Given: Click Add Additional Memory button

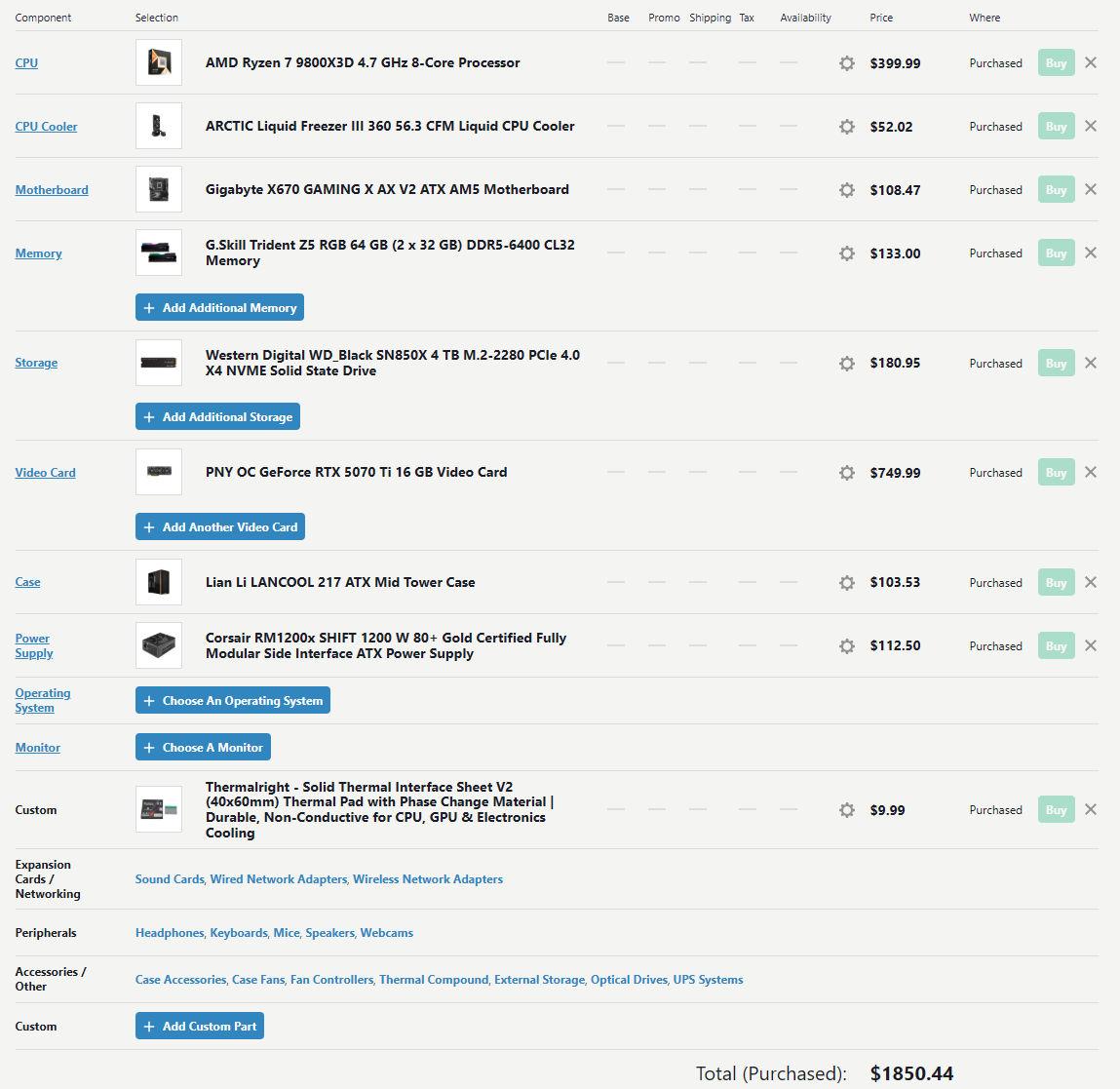Looking at the screenshot, I should pos(219,307).
